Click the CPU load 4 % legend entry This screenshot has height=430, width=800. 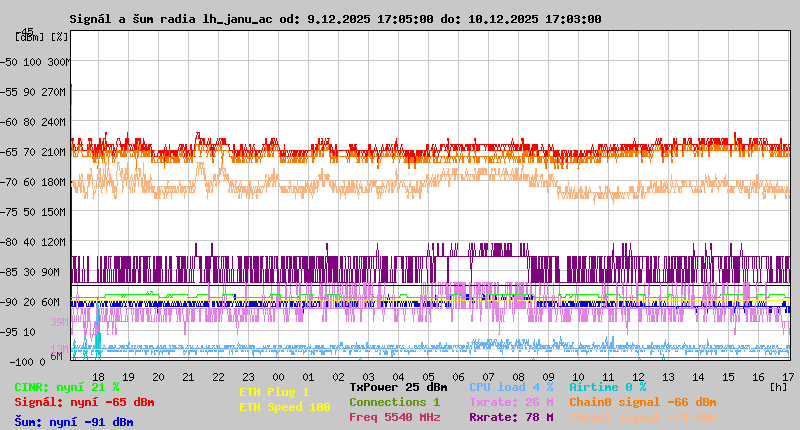pyautogui.click(x=510, y=387)
